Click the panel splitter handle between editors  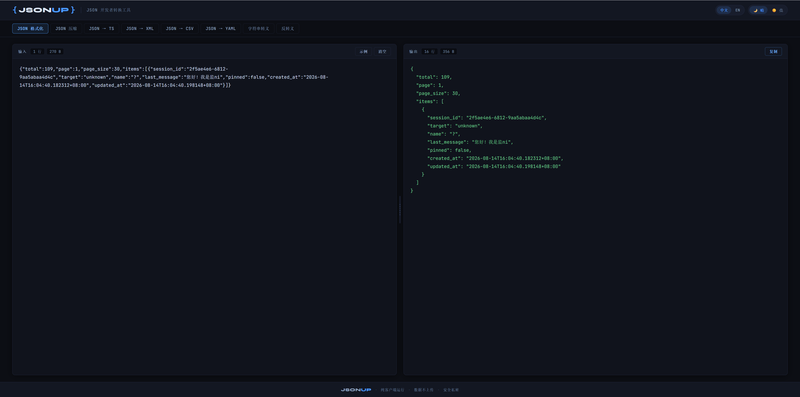point(400,209)
